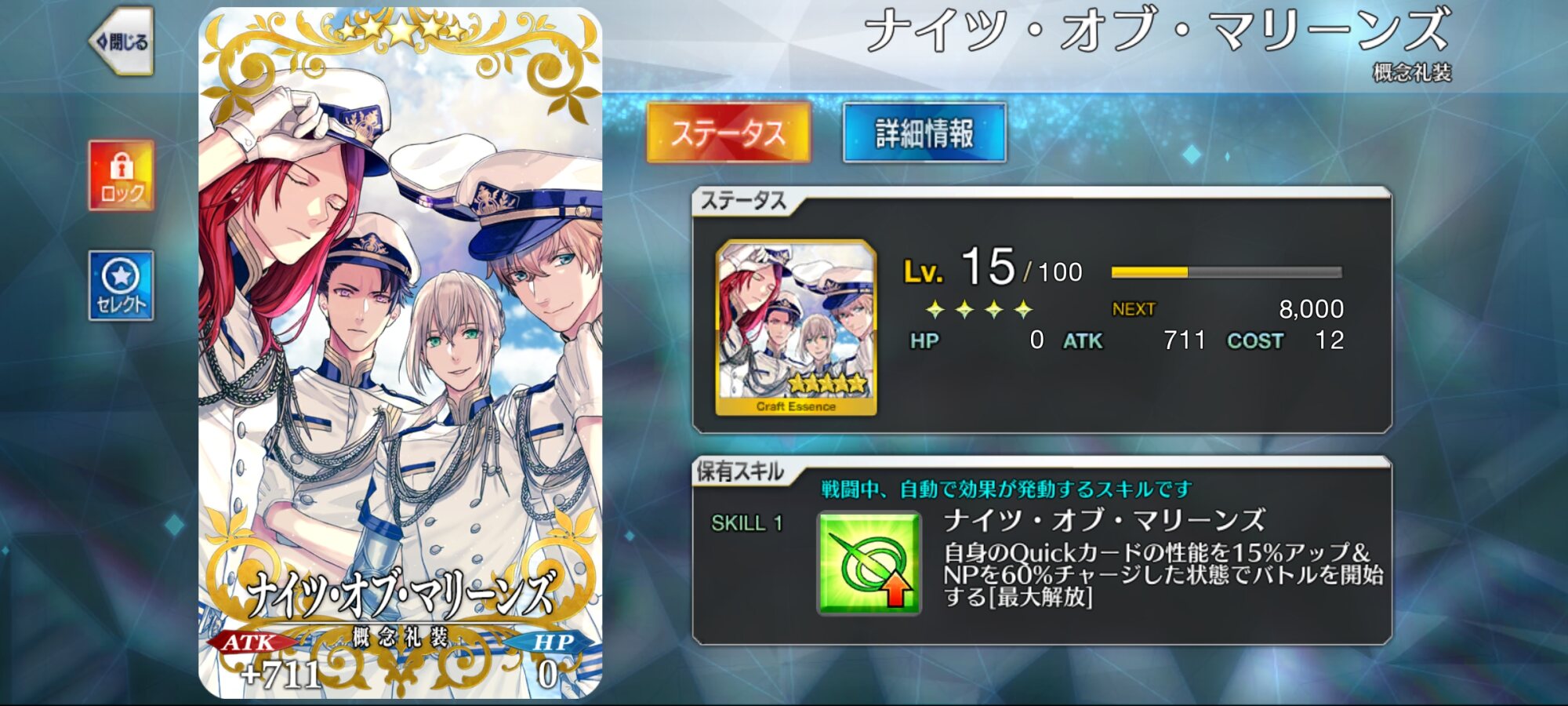Select the ナイツ・オブ・マリーンズ skill name
Screen dimensions: 1568x706
tap(1104, 519)
